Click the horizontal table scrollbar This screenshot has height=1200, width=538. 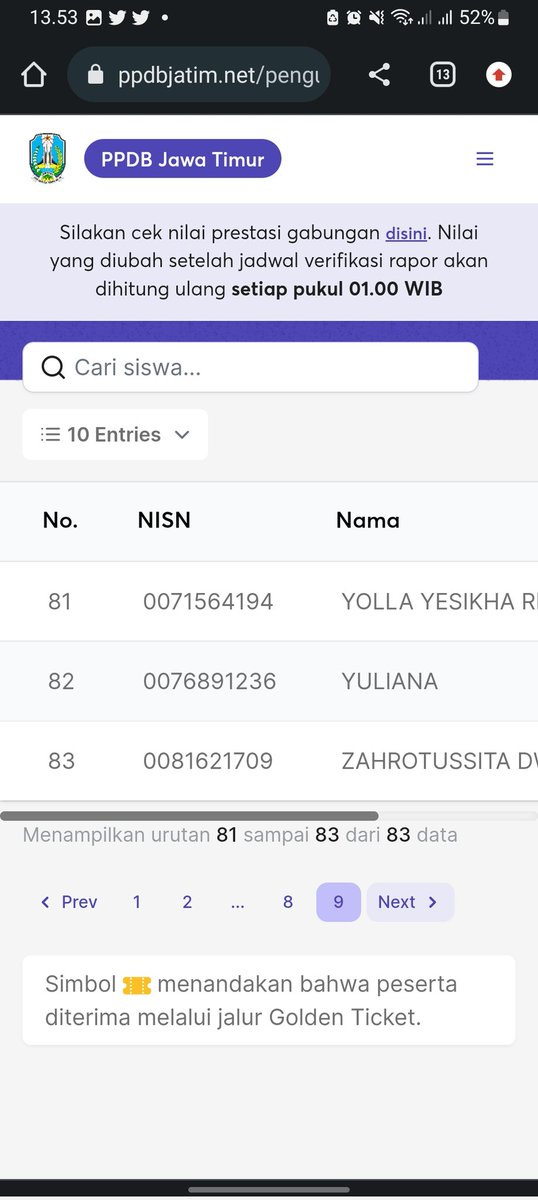coord(189,816)
